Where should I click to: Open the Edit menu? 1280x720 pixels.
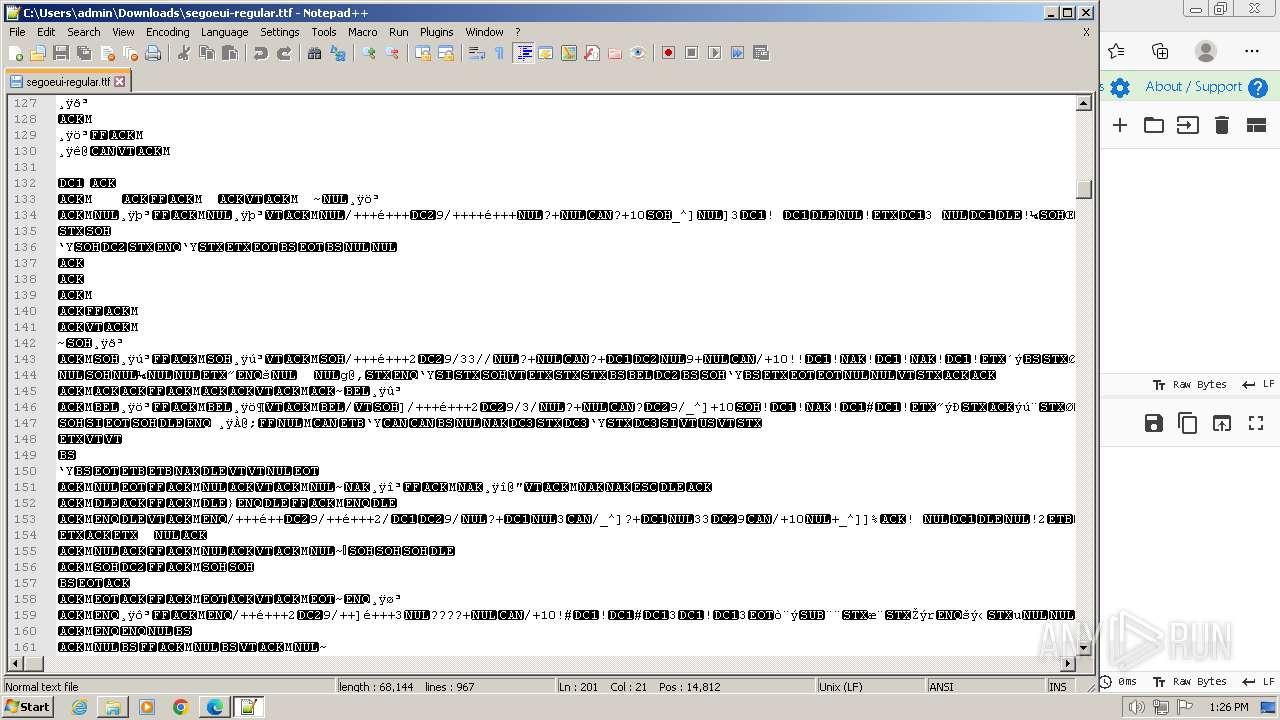pyautogui.click(x=46, y=32)
